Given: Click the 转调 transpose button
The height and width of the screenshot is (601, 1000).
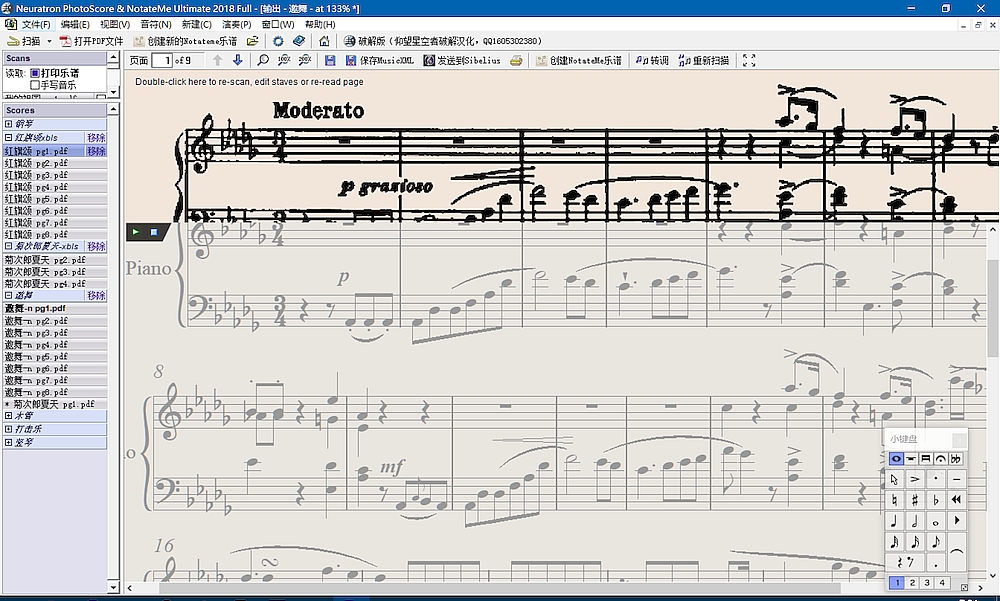Looking at the screenshot, I should (652, 60).
